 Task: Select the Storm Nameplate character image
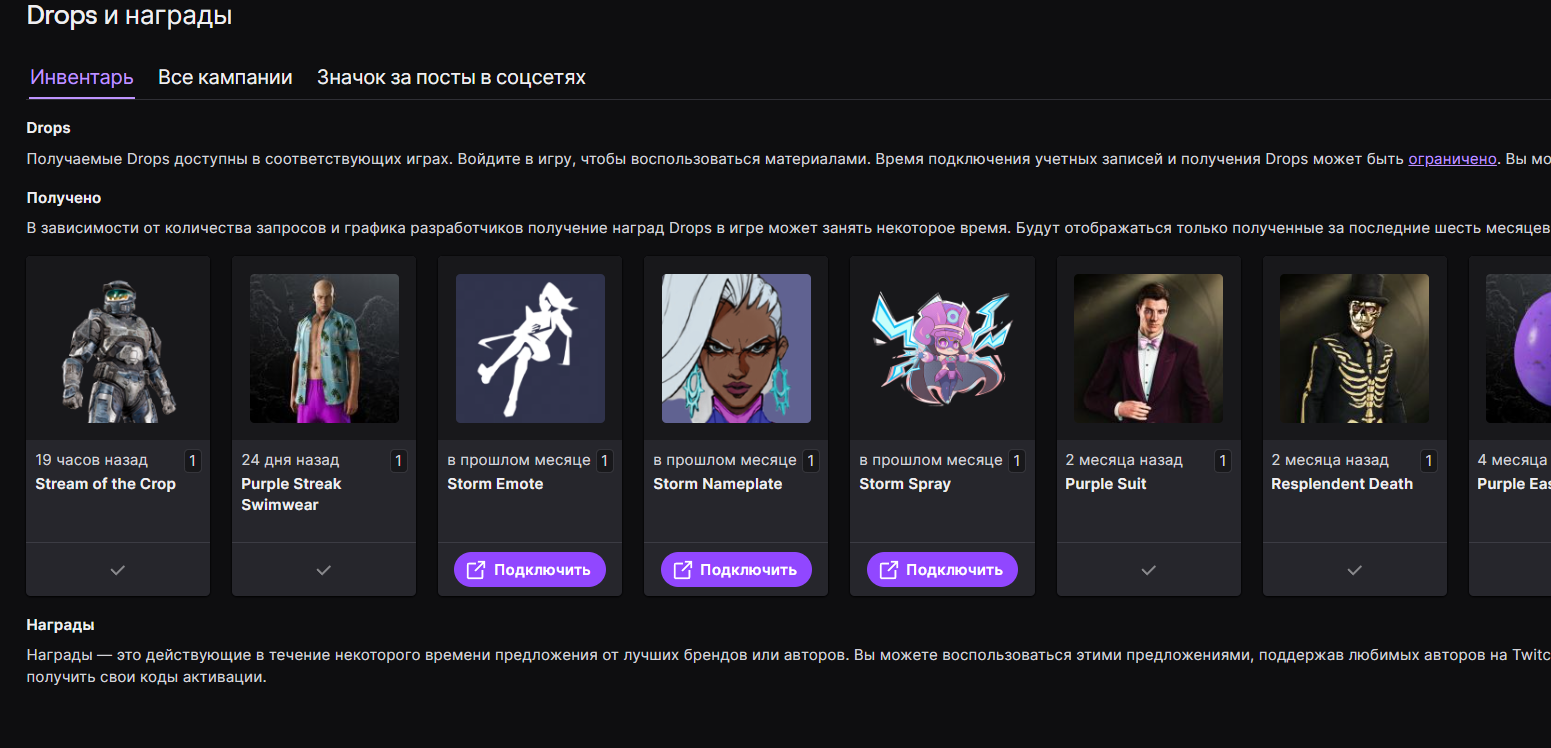click(x=736, y=348)
